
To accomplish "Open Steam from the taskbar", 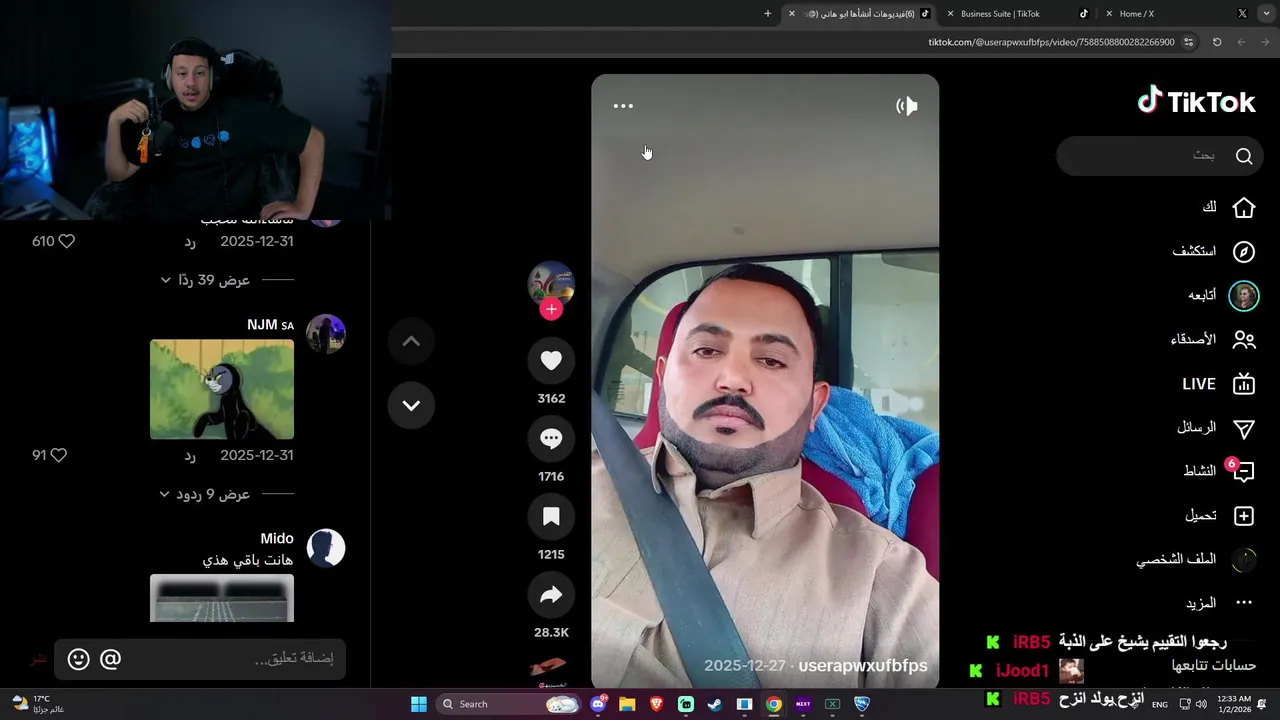I will (715, 704).
